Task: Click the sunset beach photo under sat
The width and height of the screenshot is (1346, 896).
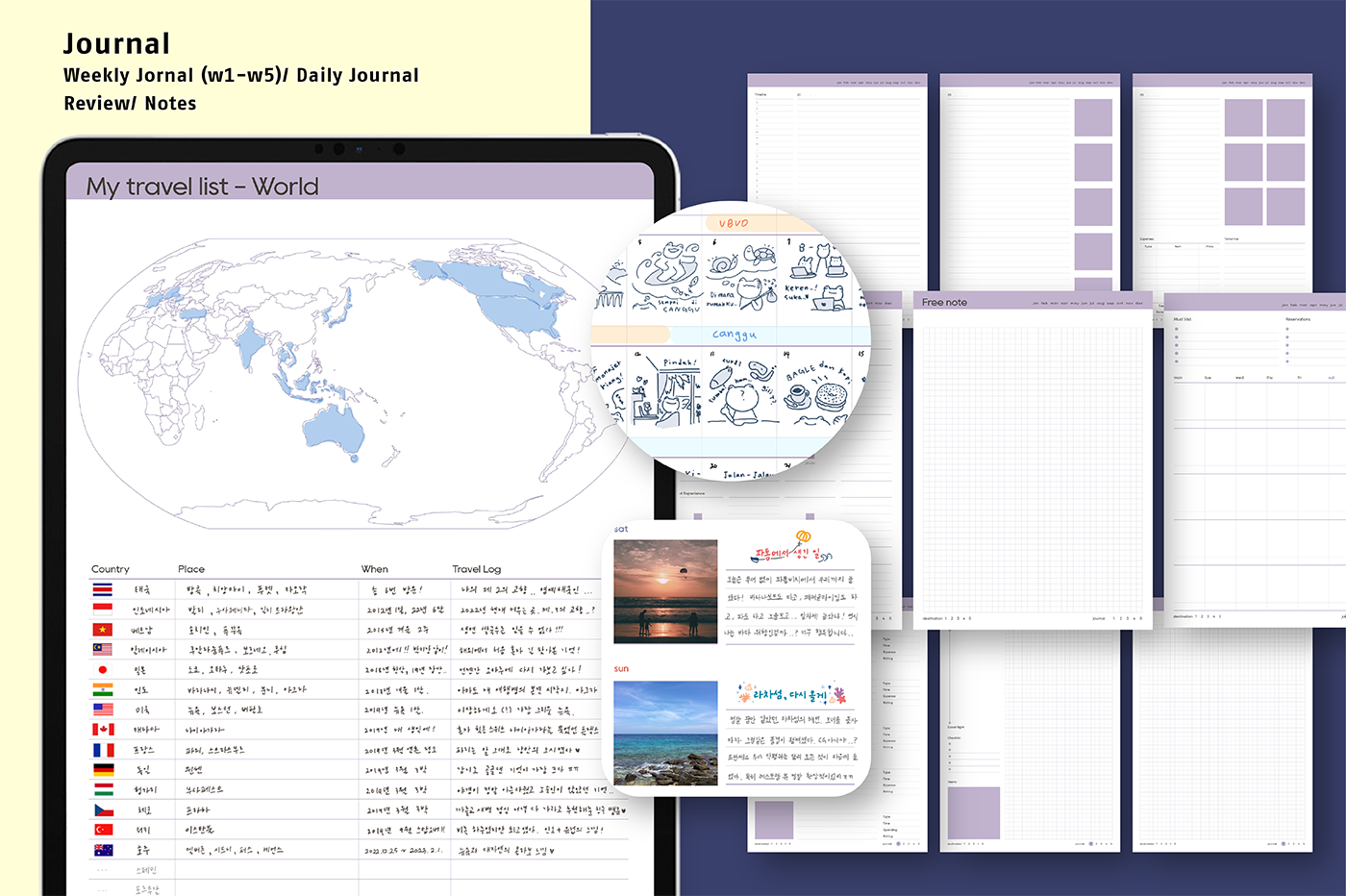Action: coord(665,591)
